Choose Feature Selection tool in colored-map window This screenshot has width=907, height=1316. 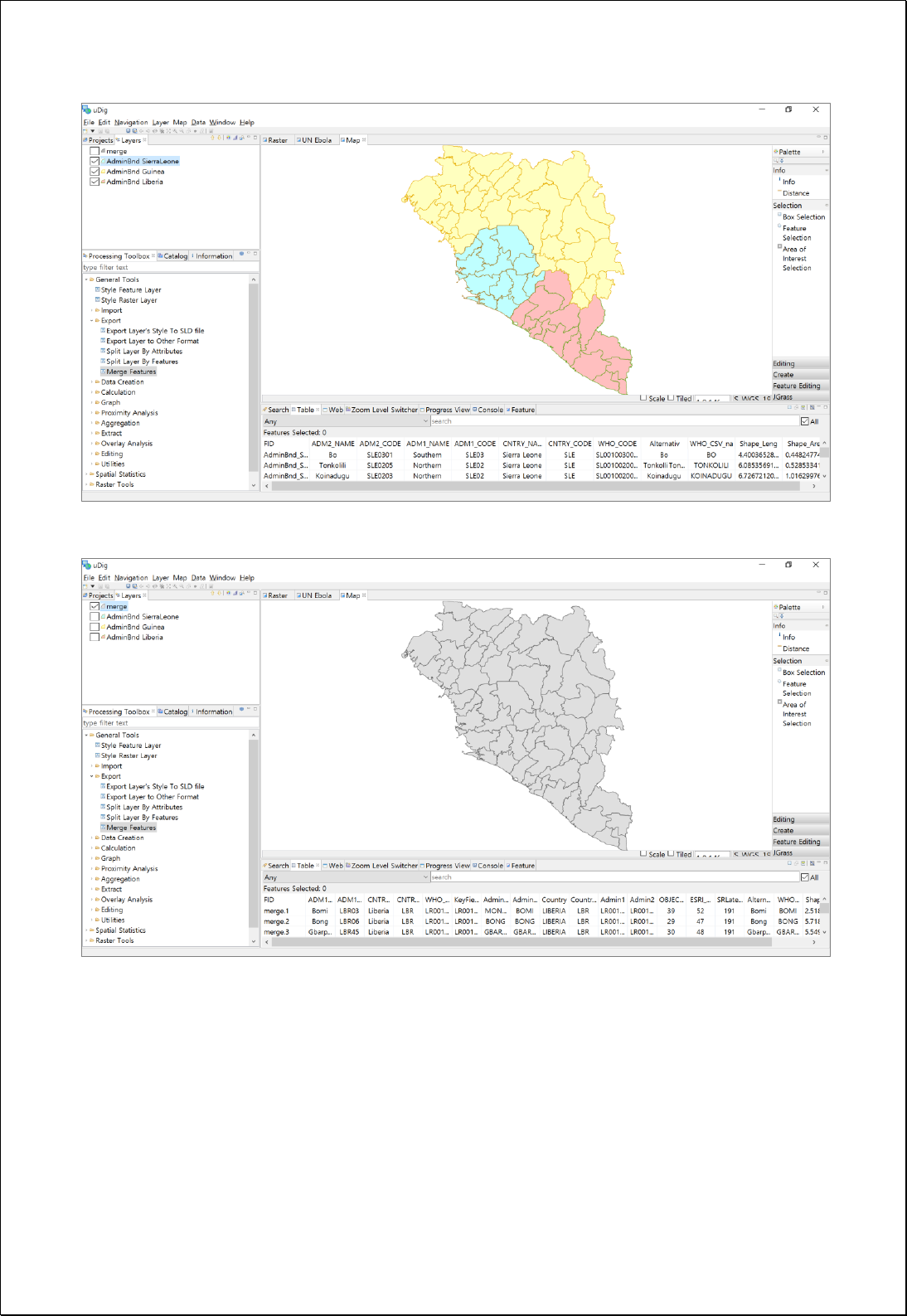pos(796,233)
